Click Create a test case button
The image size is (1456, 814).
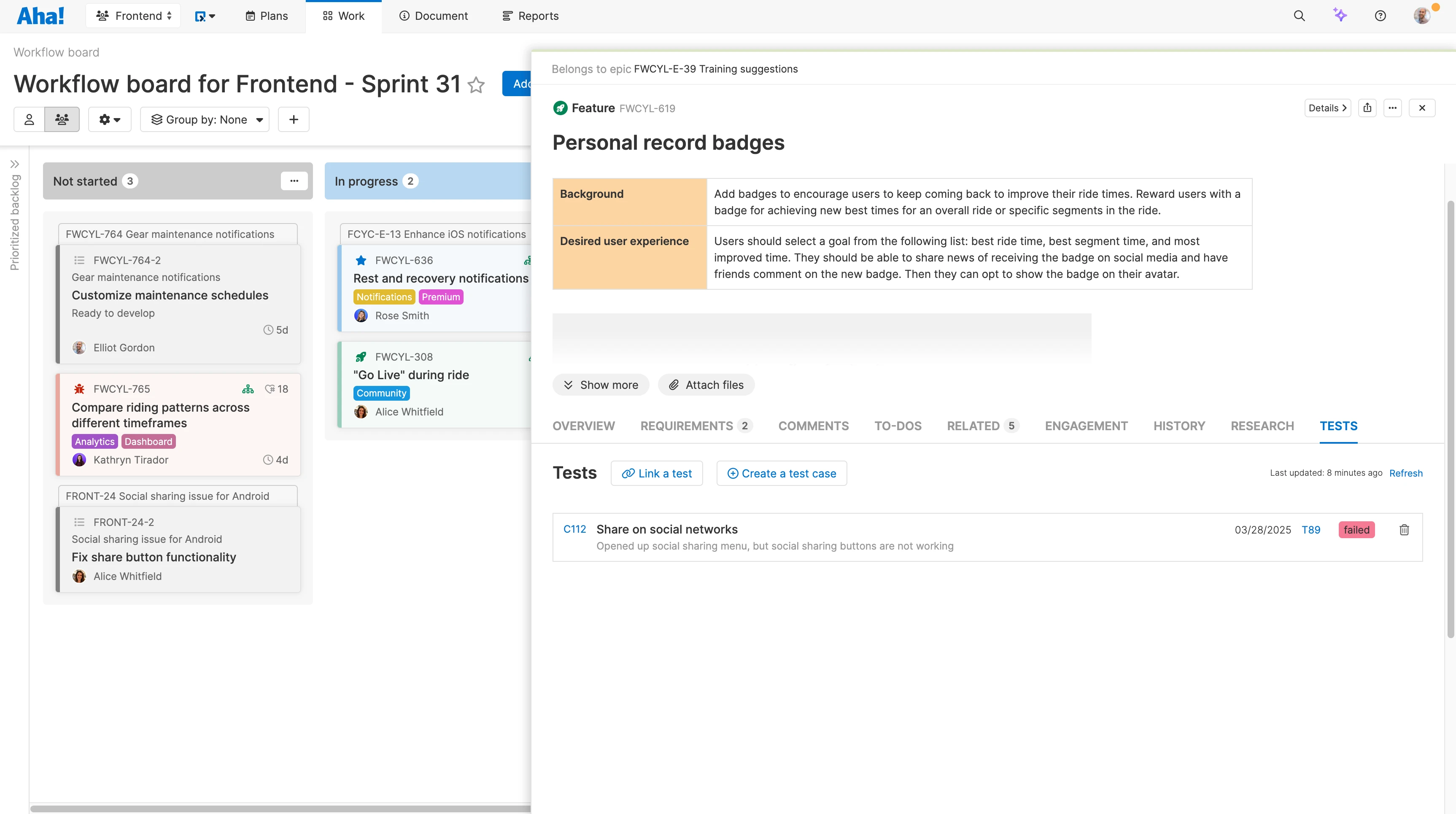coord(782,473)
